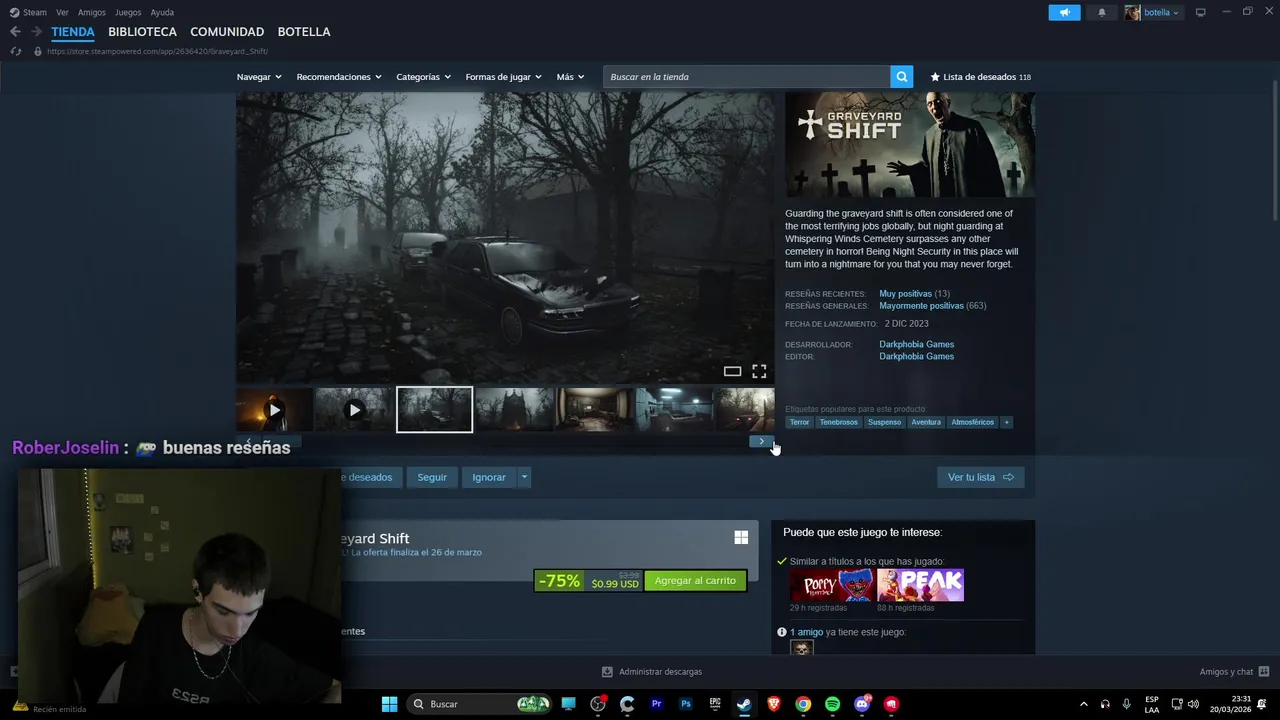Click Ver tu lista button

pyautogui.click(x=980, y=477)
